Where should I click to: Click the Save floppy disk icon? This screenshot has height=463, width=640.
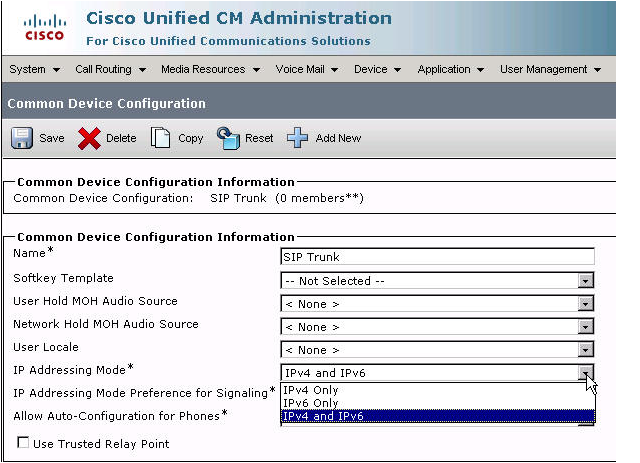coord(22,138)
